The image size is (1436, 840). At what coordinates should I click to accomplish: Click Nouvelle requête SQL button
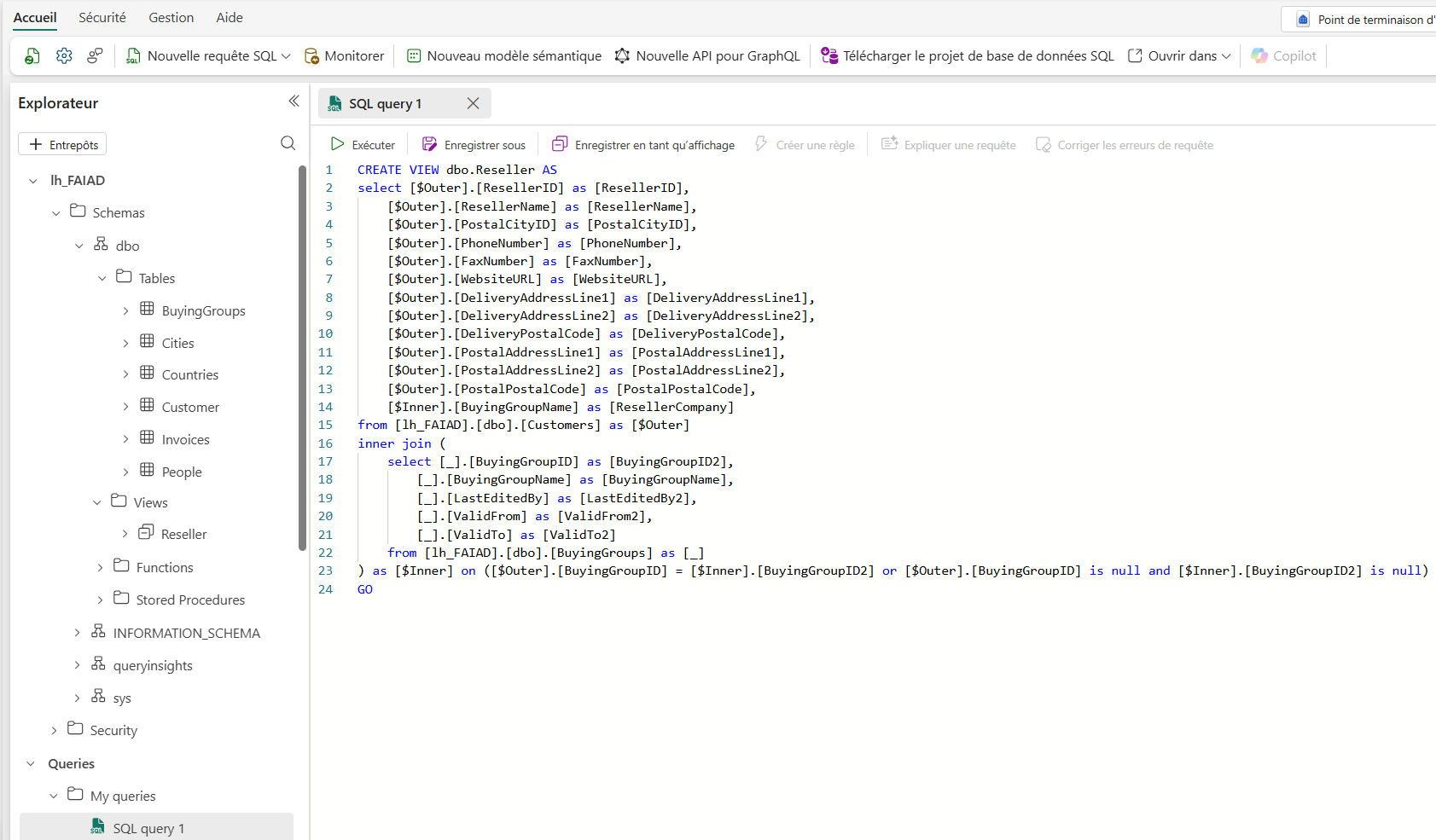click(201, 56)
